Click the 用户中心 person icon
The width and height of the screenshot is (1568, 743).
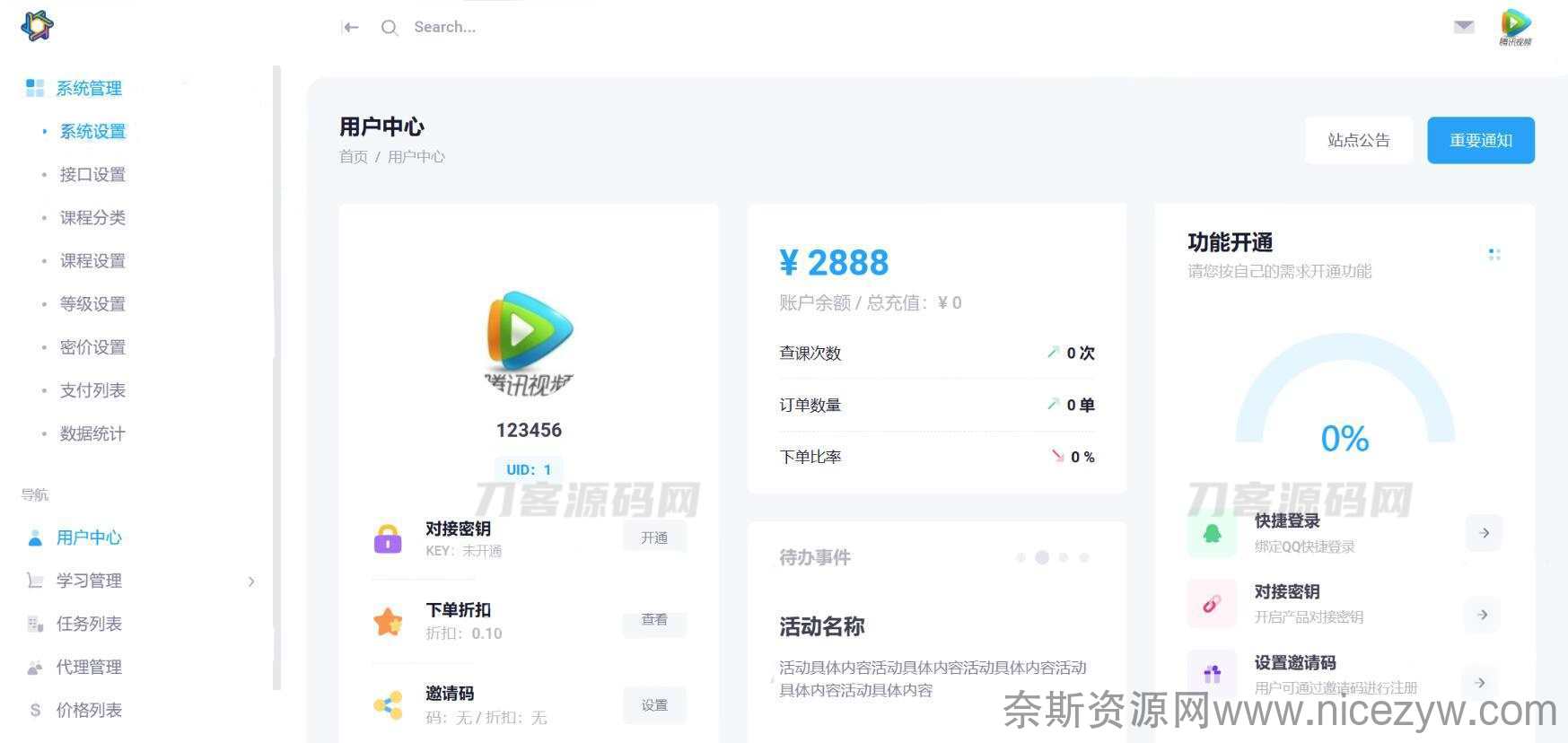[x=35, y=538]
